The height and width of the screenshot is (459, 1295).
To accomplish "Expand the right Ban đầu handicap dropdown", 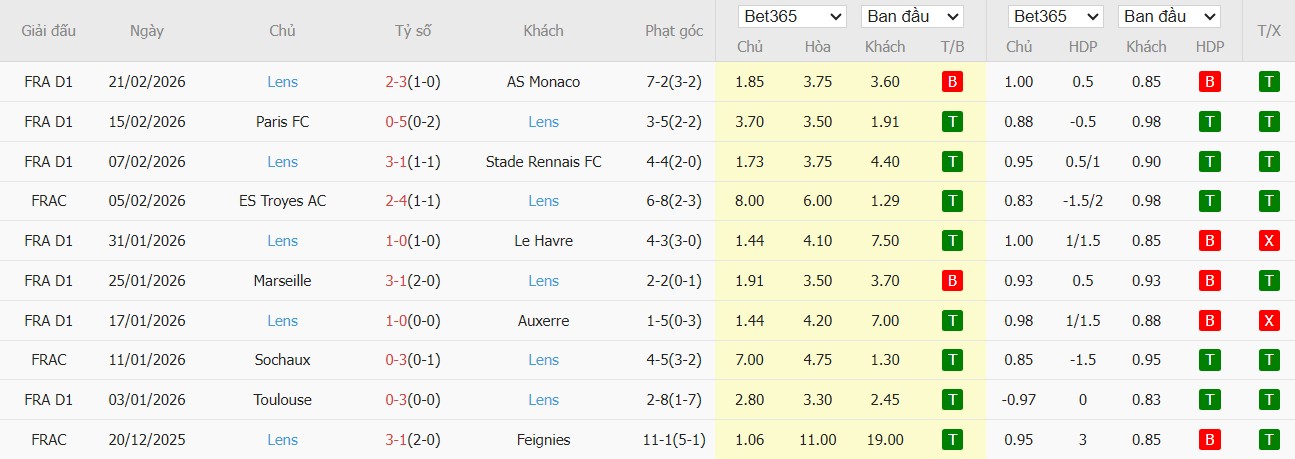I will pyautogui.click(x=1169, y=17).
